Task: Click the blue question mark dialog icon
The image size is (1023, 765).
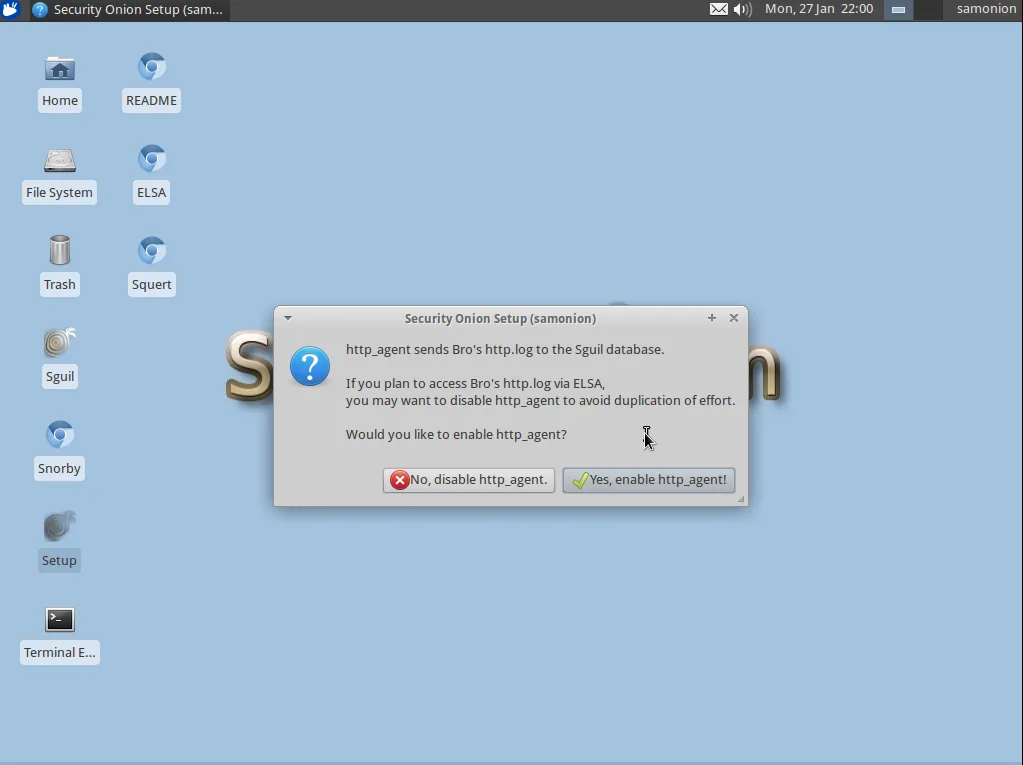Action: tap(310, 366)
